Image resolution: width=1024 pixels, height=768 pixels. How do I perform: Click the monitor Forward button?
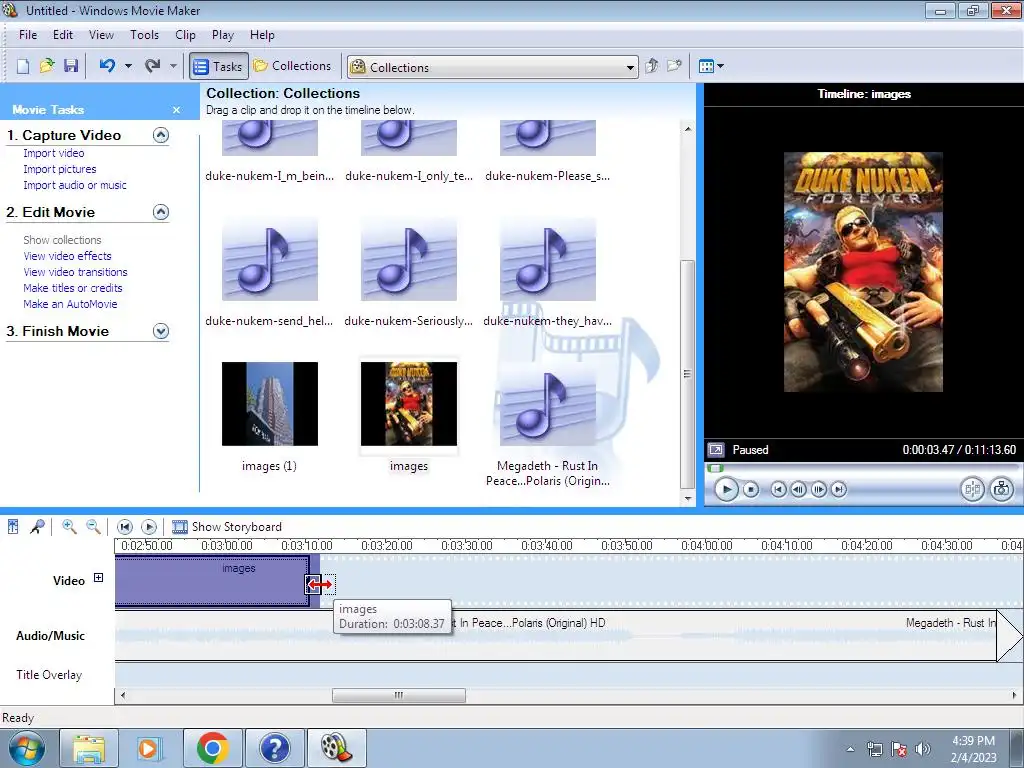point(839,489)
